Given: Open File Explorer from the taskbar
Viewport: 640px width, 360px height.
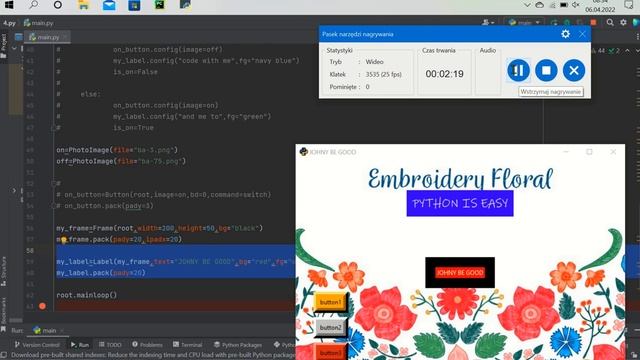Looking at the screenshot, I should point(83,5).
